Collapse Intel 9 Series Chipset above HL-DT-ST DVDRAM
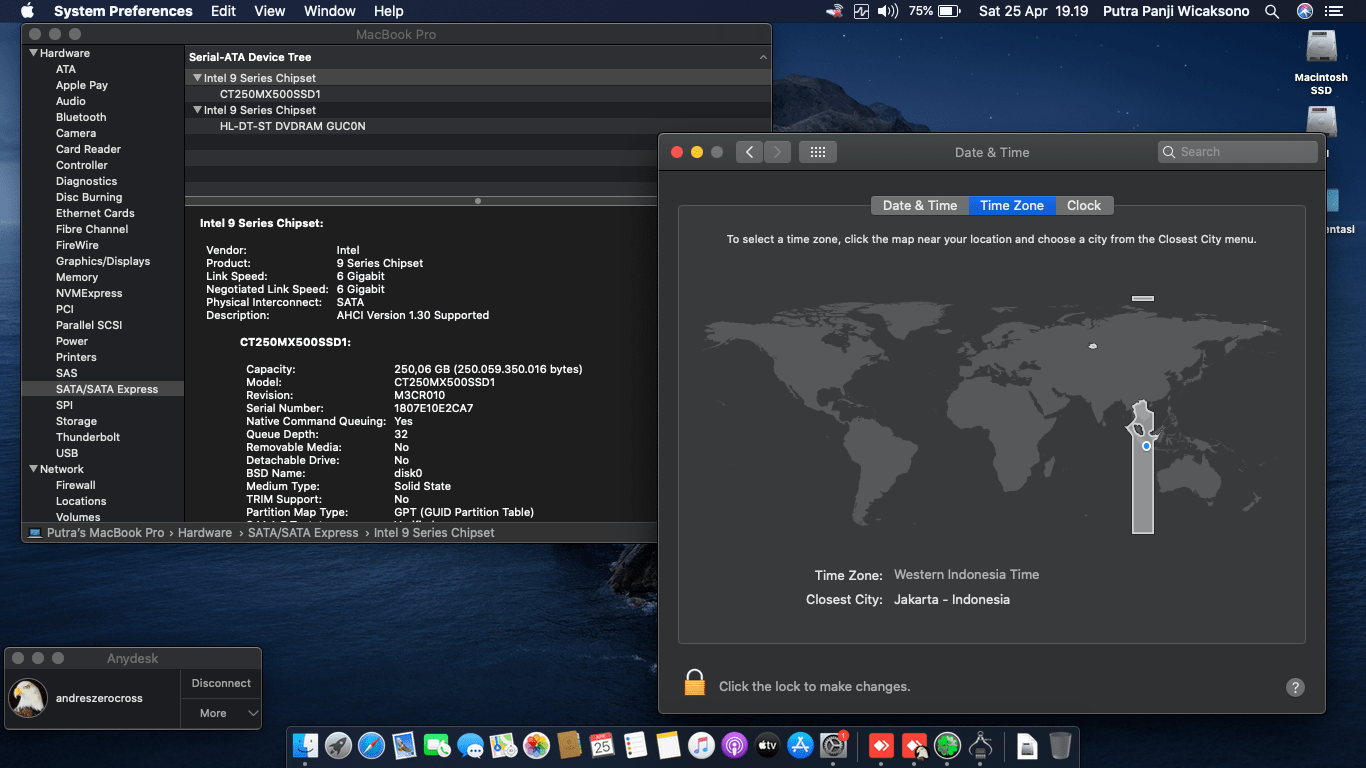 click(197, 110)
